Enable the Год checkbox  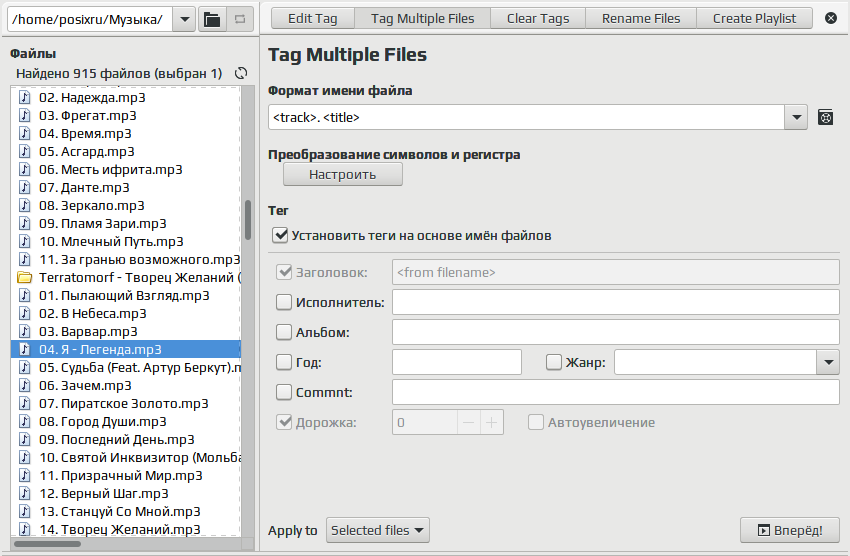(x=284, y=362)
